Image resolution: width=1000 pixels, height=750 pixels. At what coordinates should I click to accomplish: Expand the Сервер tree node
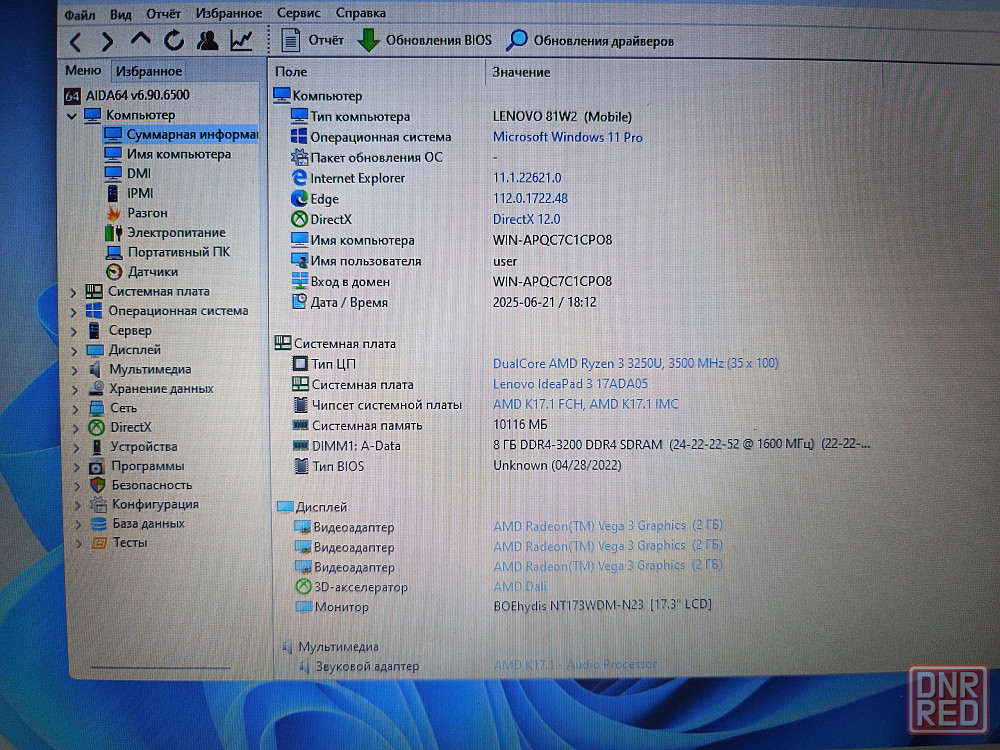(74, 332)
